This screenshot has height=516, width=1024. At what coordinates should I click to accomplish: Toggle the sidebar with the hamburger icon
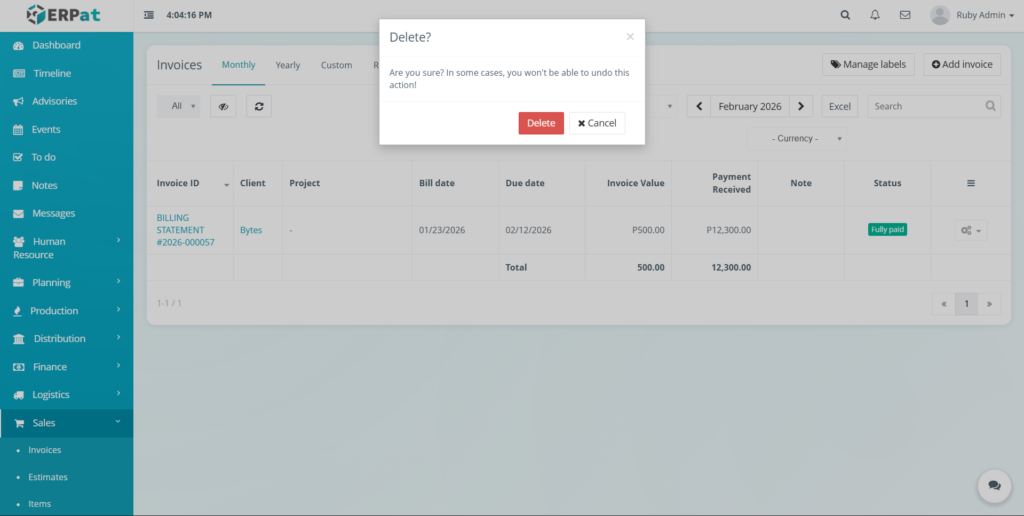click(x=149, y=15)
